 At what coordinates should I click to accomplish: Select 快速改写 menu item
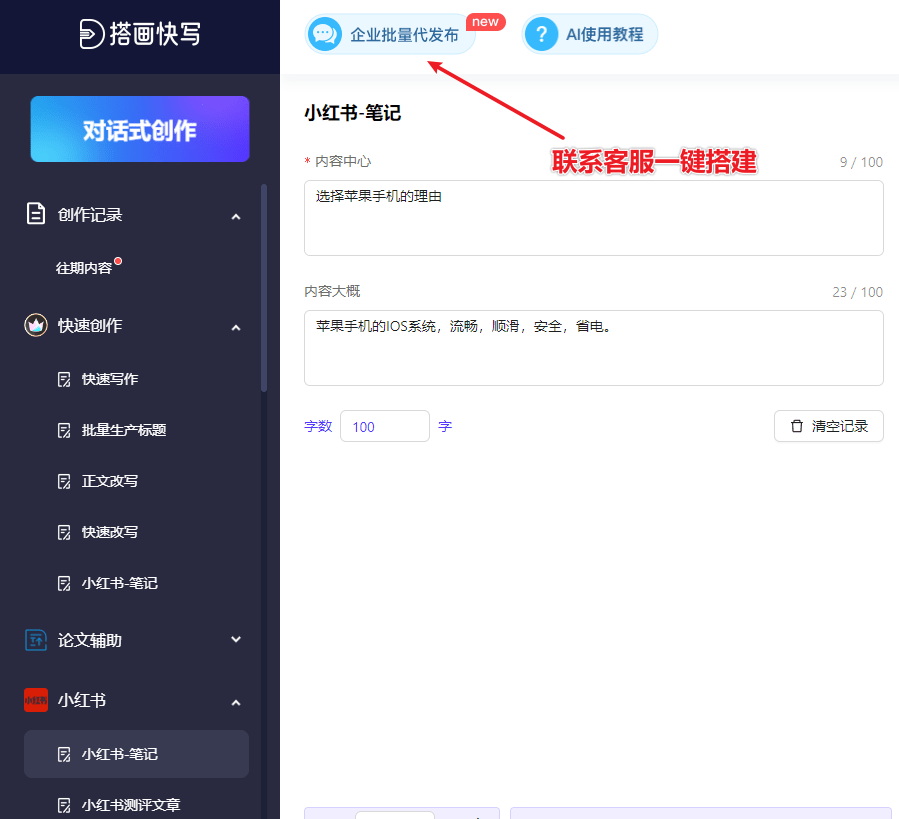[x=110, y=532]
